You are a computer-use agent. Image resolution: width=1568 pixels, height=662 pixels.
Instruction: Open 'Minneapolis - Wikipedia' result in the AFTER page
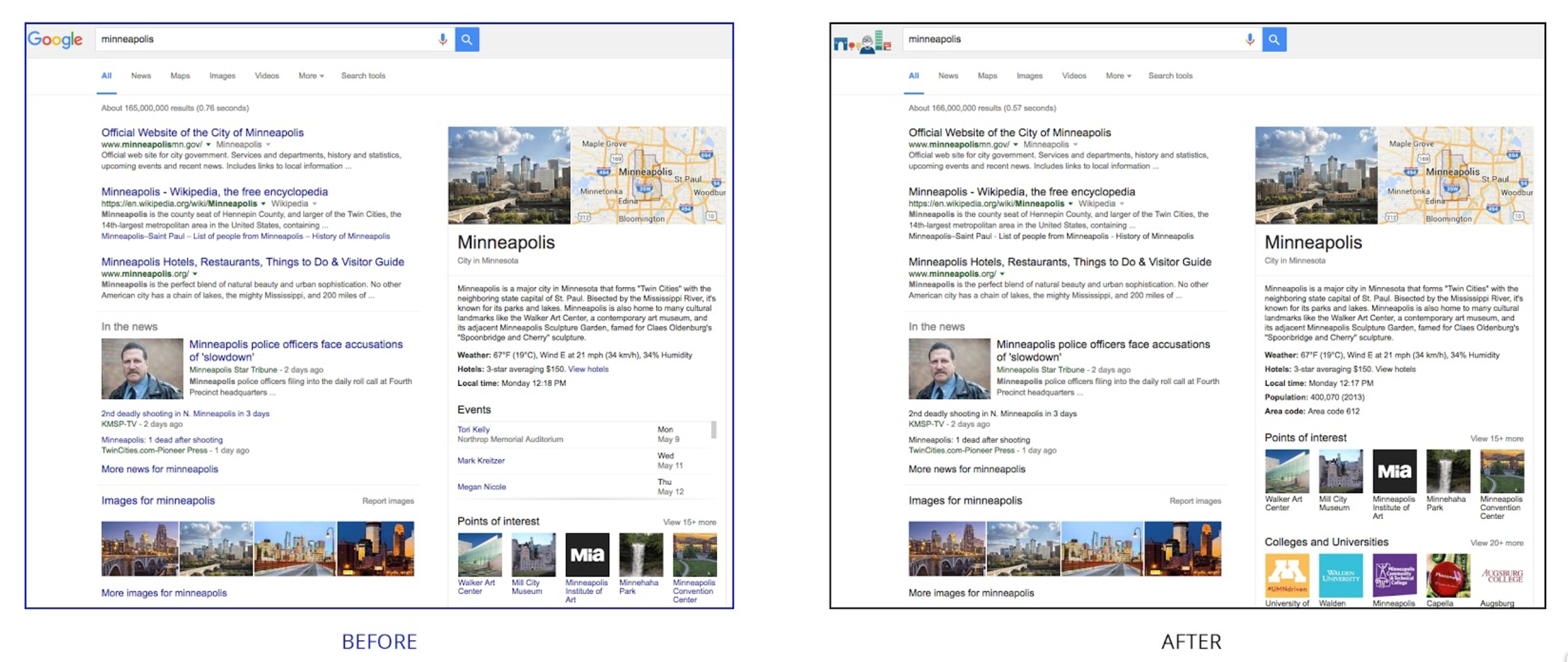click(1021, 192)
